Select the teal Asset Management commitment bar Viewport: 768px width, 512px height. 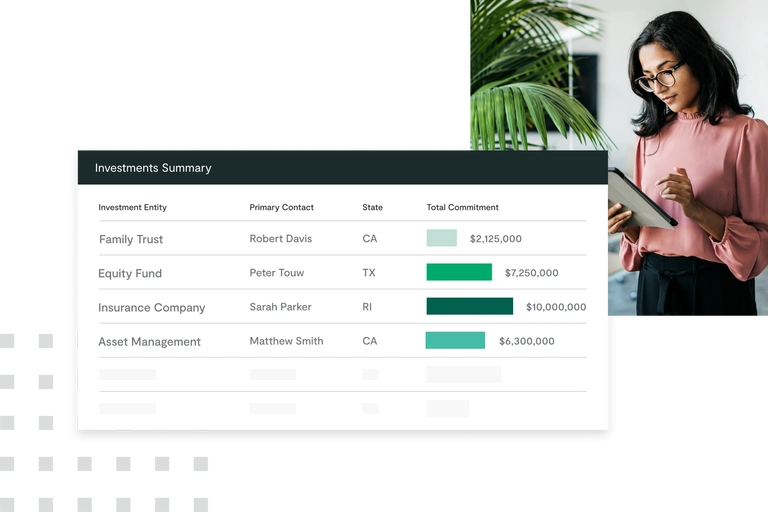455,340
